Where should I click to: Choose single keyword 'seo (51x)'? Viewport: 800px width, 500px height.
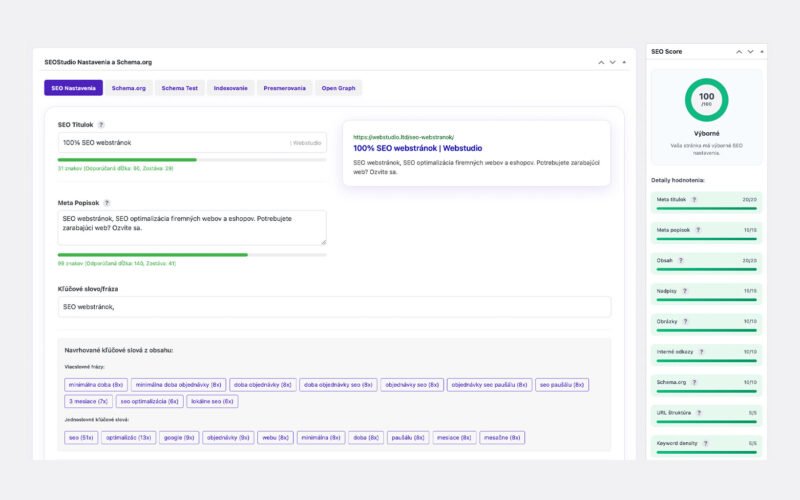click(81, 438)
